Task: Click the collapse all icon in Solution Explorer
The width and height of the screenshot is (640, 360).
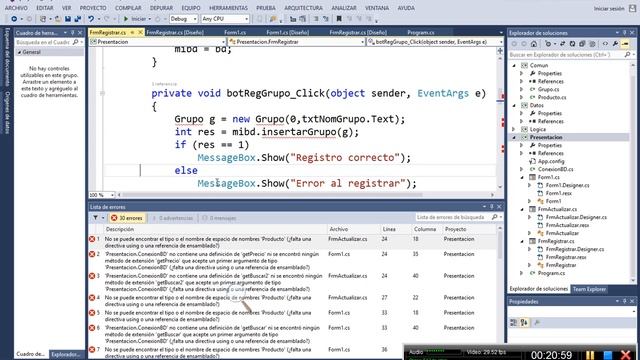Action: (582, 44)
